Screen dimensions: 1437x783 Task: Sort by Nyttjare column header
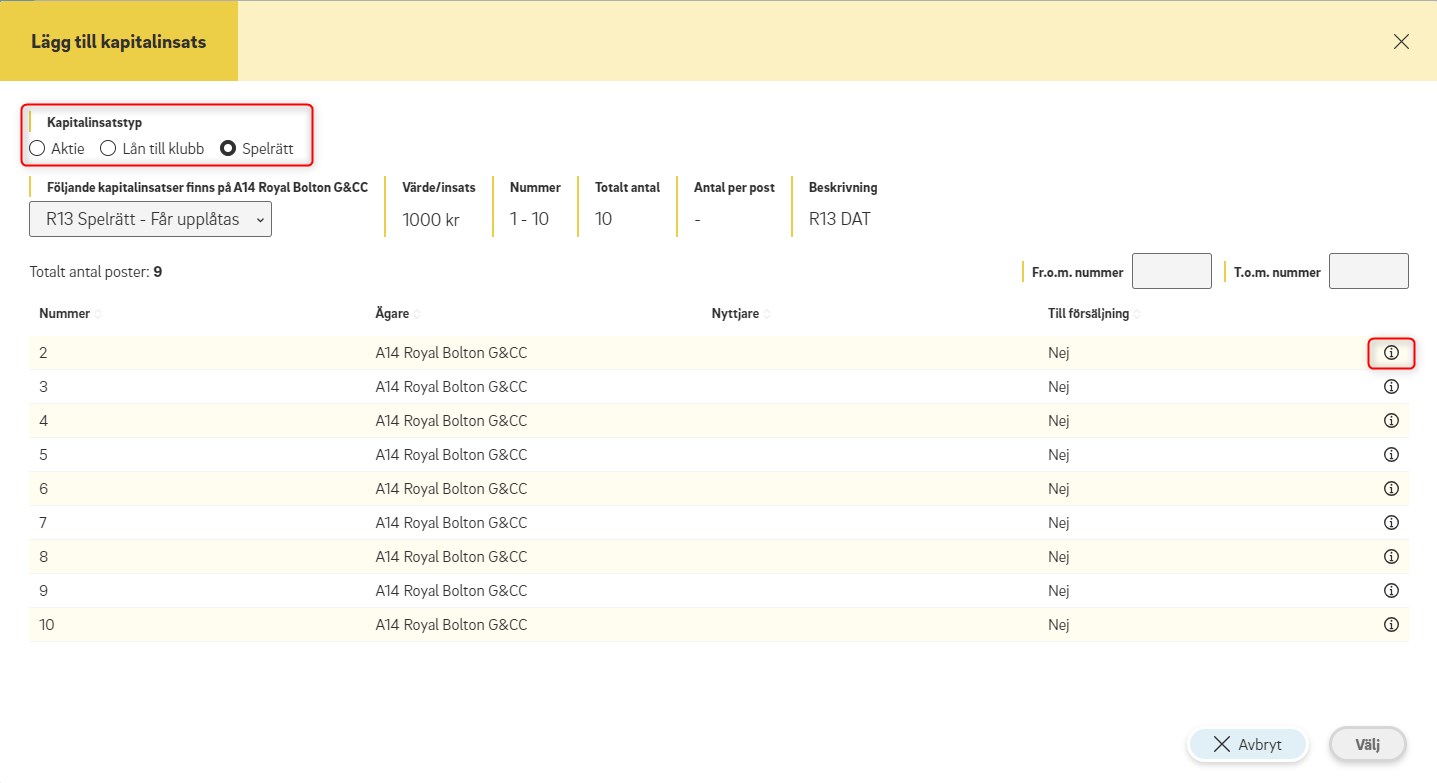point(735,314)
